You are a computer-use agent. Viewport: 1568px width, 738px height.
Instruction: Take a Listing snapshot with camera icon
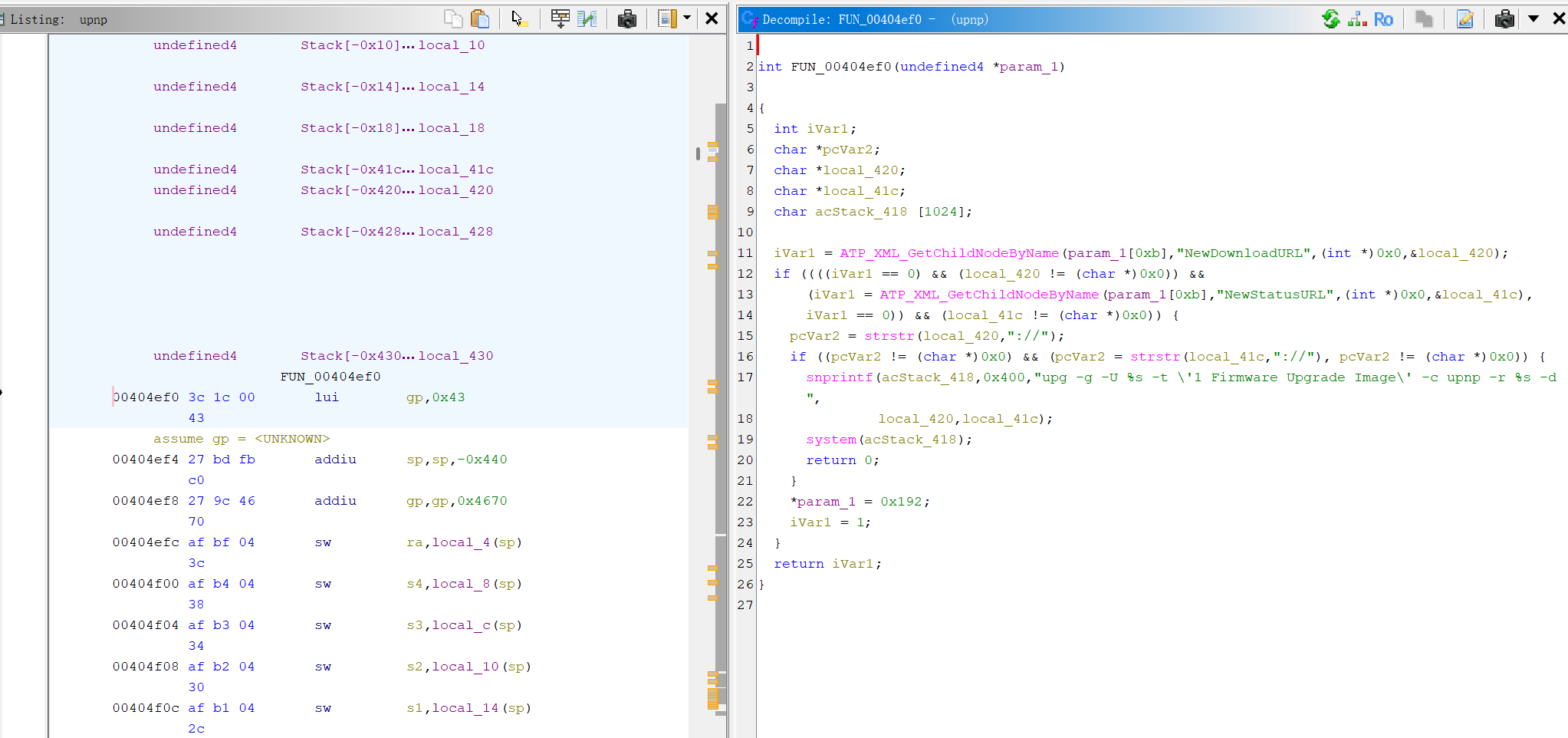pos(627,18)
